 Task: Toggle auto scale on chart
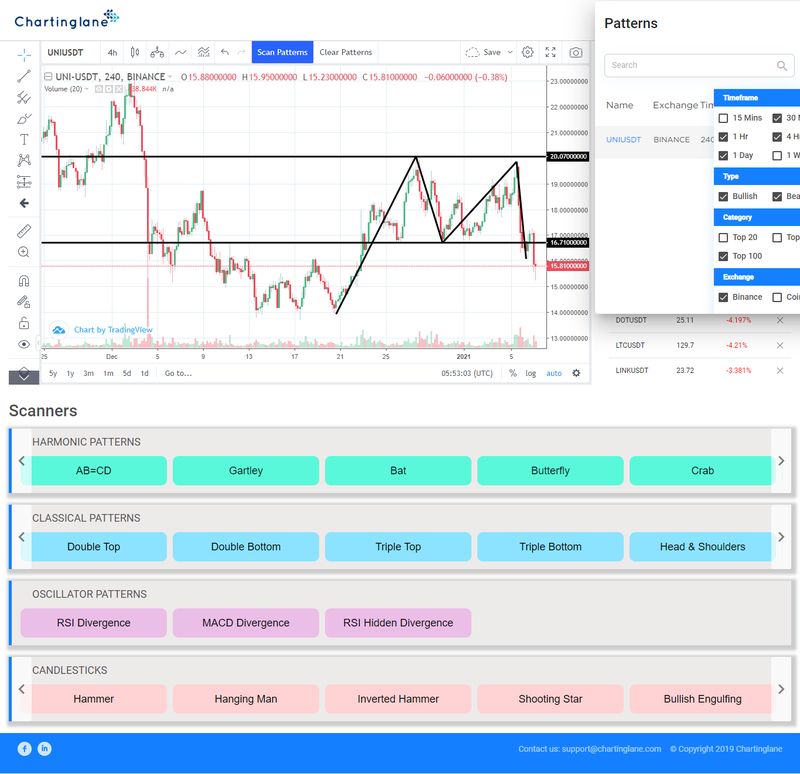point(554,373)
